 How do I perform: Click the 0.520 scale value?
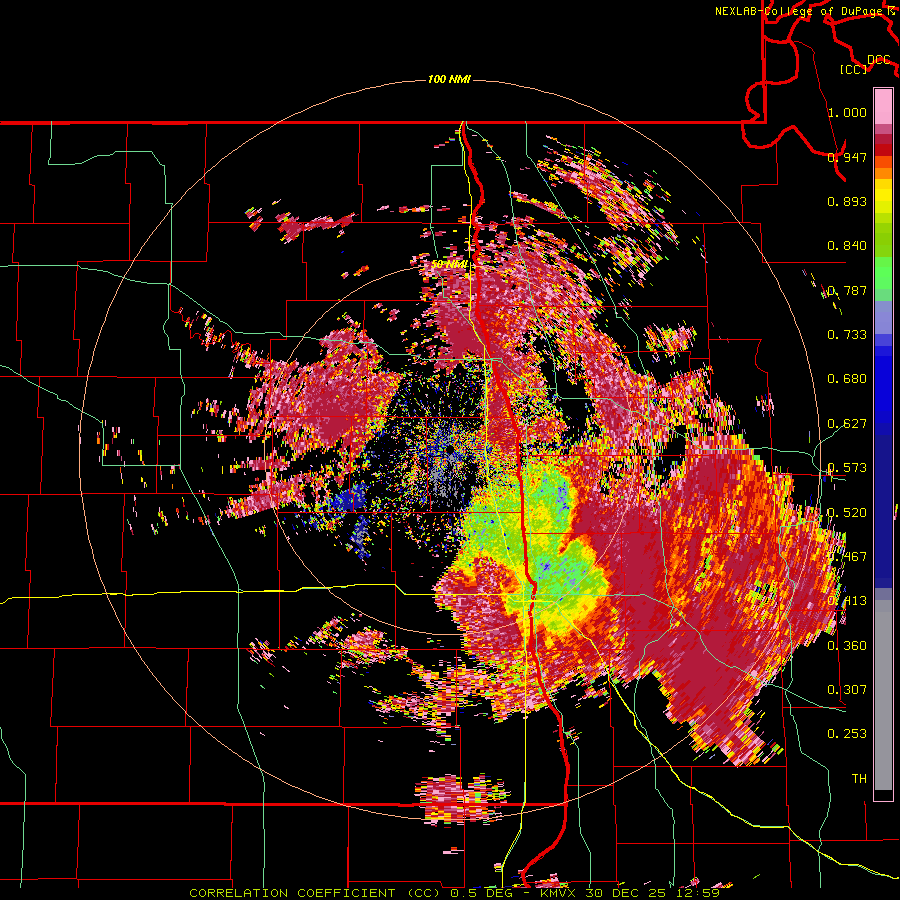[847, 513]
